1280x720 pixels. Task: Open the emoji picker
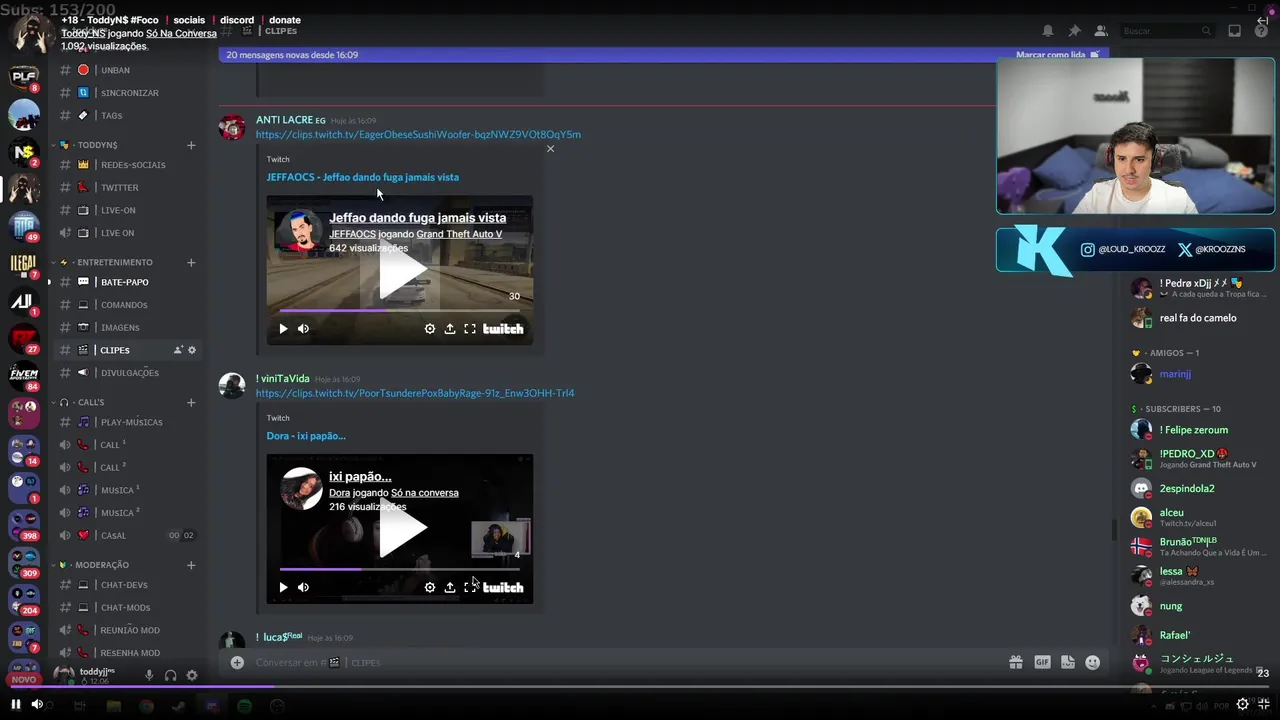tap(1092, 662)
